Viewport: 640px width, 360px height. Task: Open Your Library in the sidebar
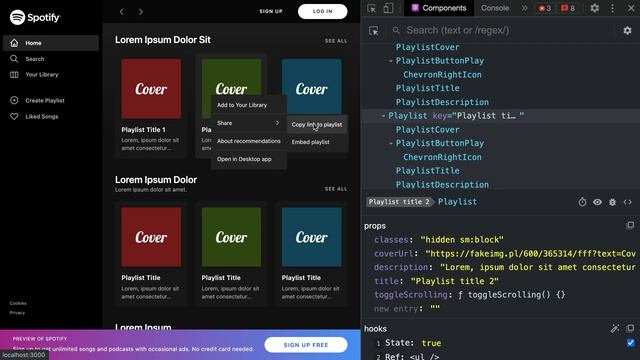pos(42,75)
